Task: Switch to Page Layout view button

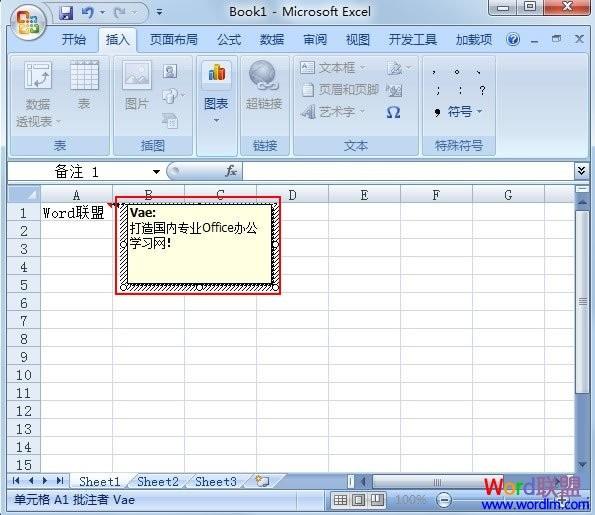Action: point(359,500)
